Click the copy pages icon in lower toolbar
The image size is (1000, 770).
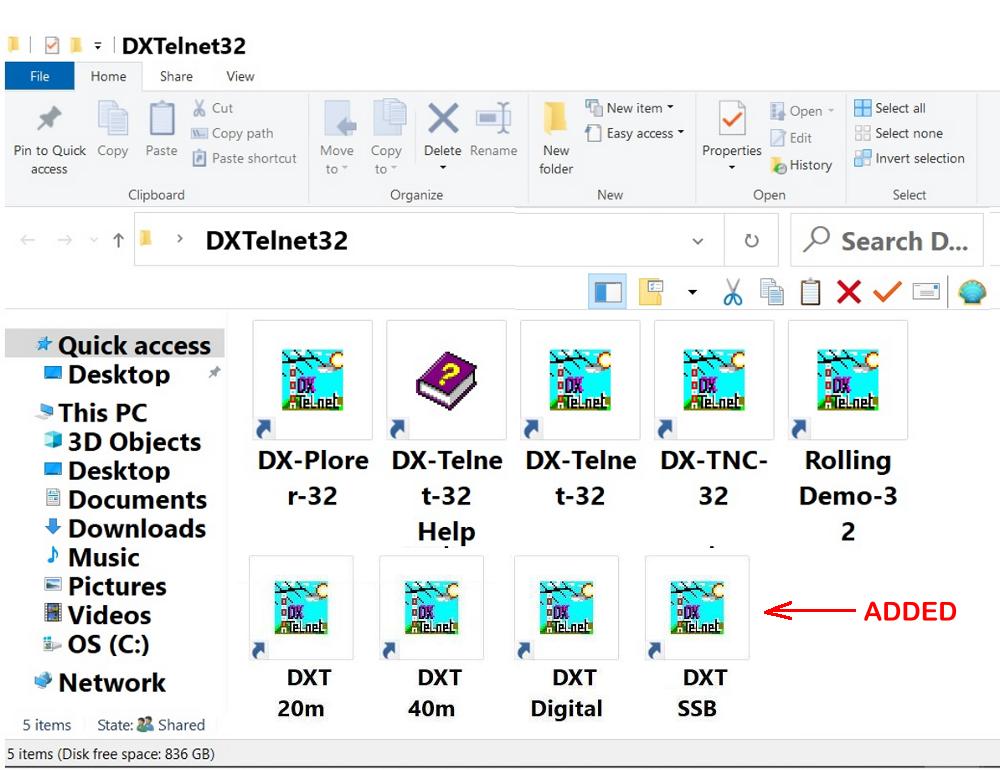coord(772,292)
